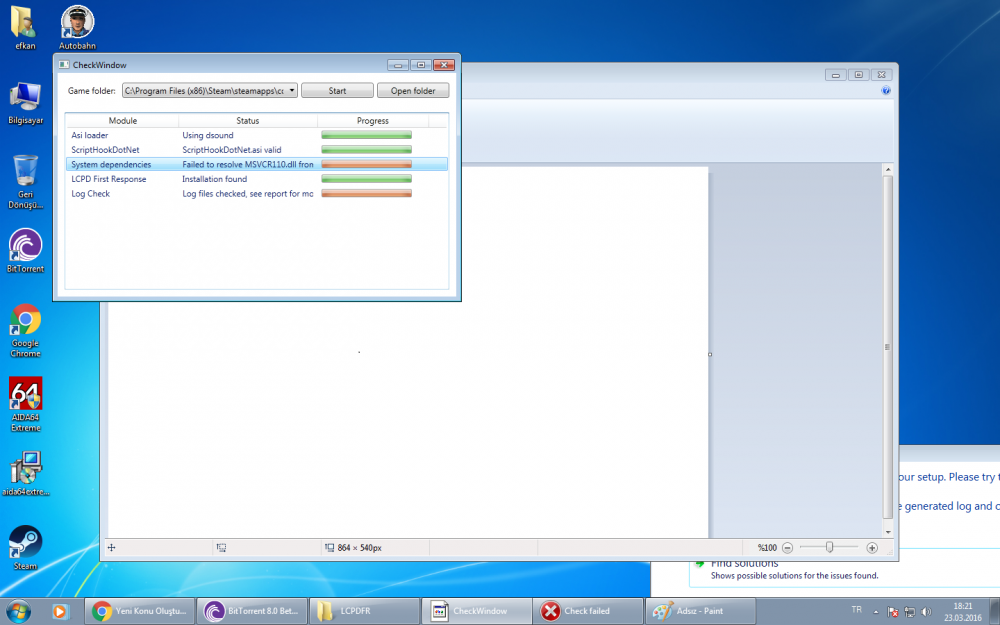1000x625 pixels.
Task: Open the AIDA64 Extreme desktop shortcut
Action: [x=26, y=404]
